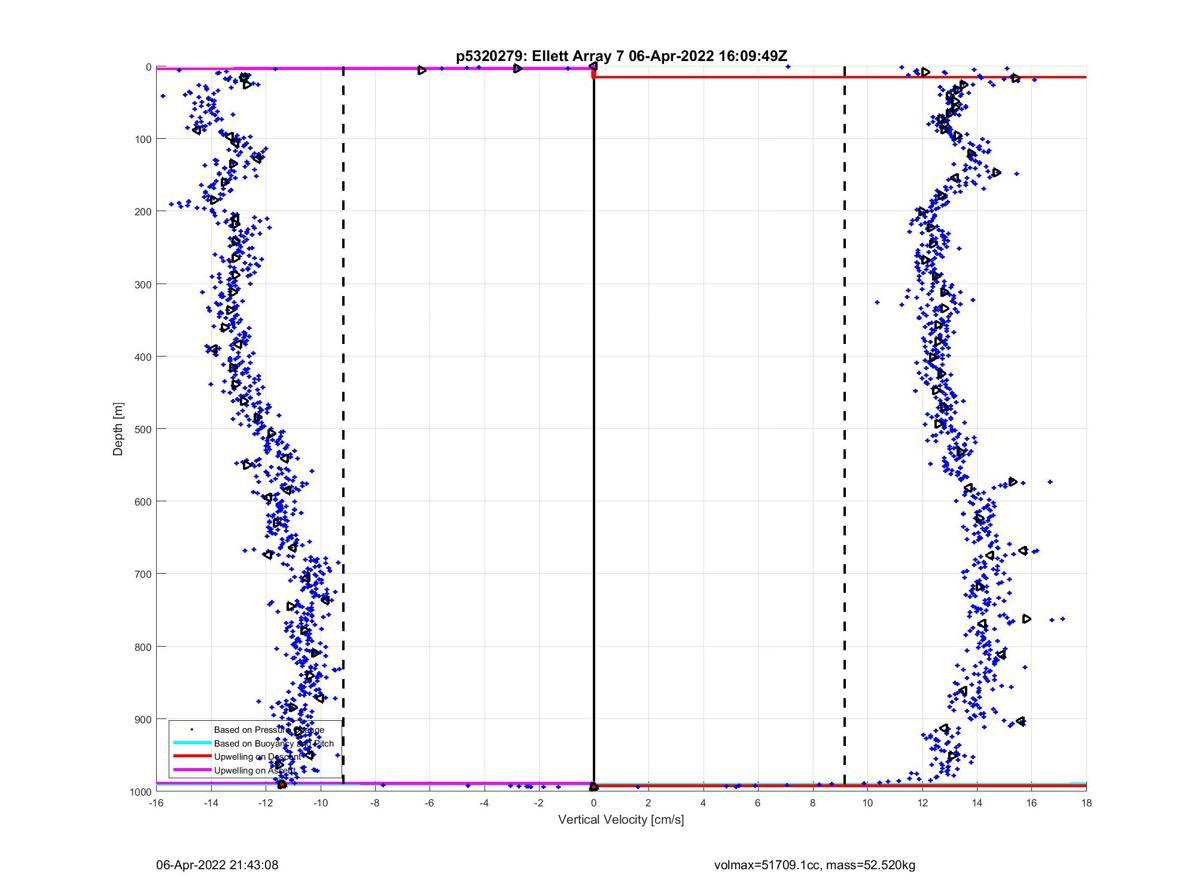This screenshot has width=1200, height=889.
Task: Click the x-axis tick label '12'
Action: [922, 803]
